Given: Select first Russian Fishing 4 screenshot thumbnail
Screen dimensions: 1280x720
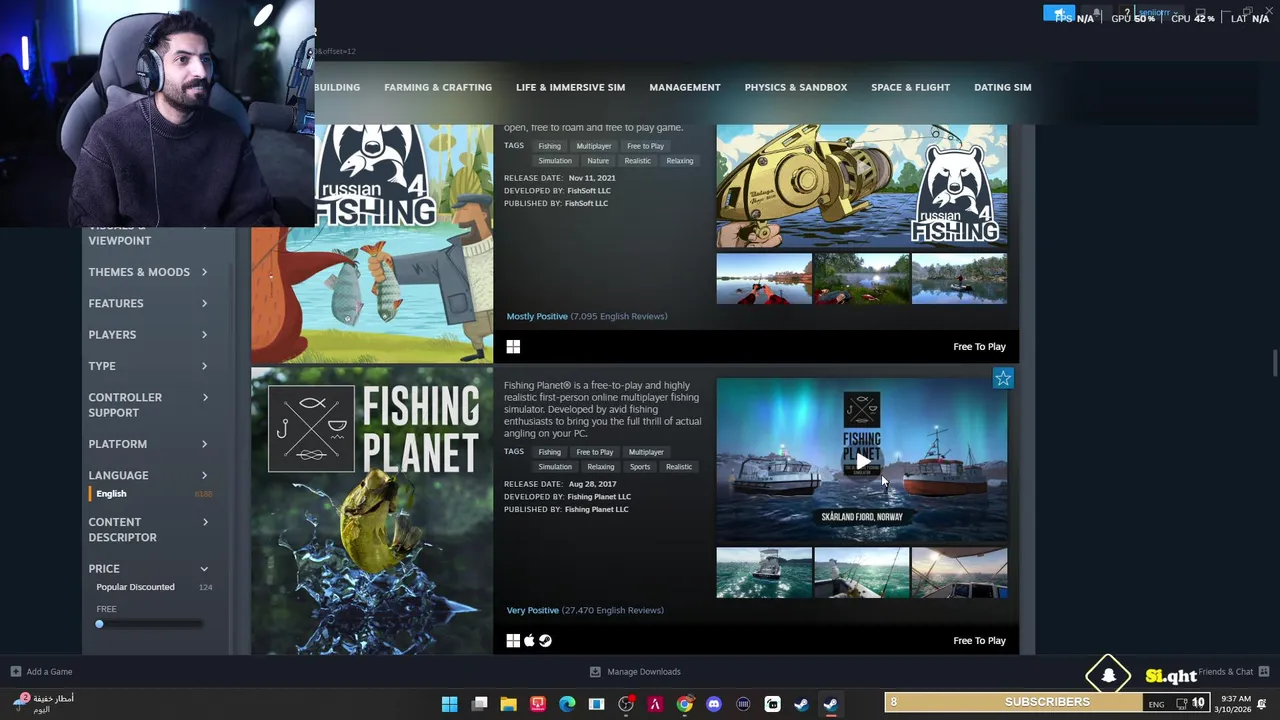Looking at the screenshot, I should 764,278.
